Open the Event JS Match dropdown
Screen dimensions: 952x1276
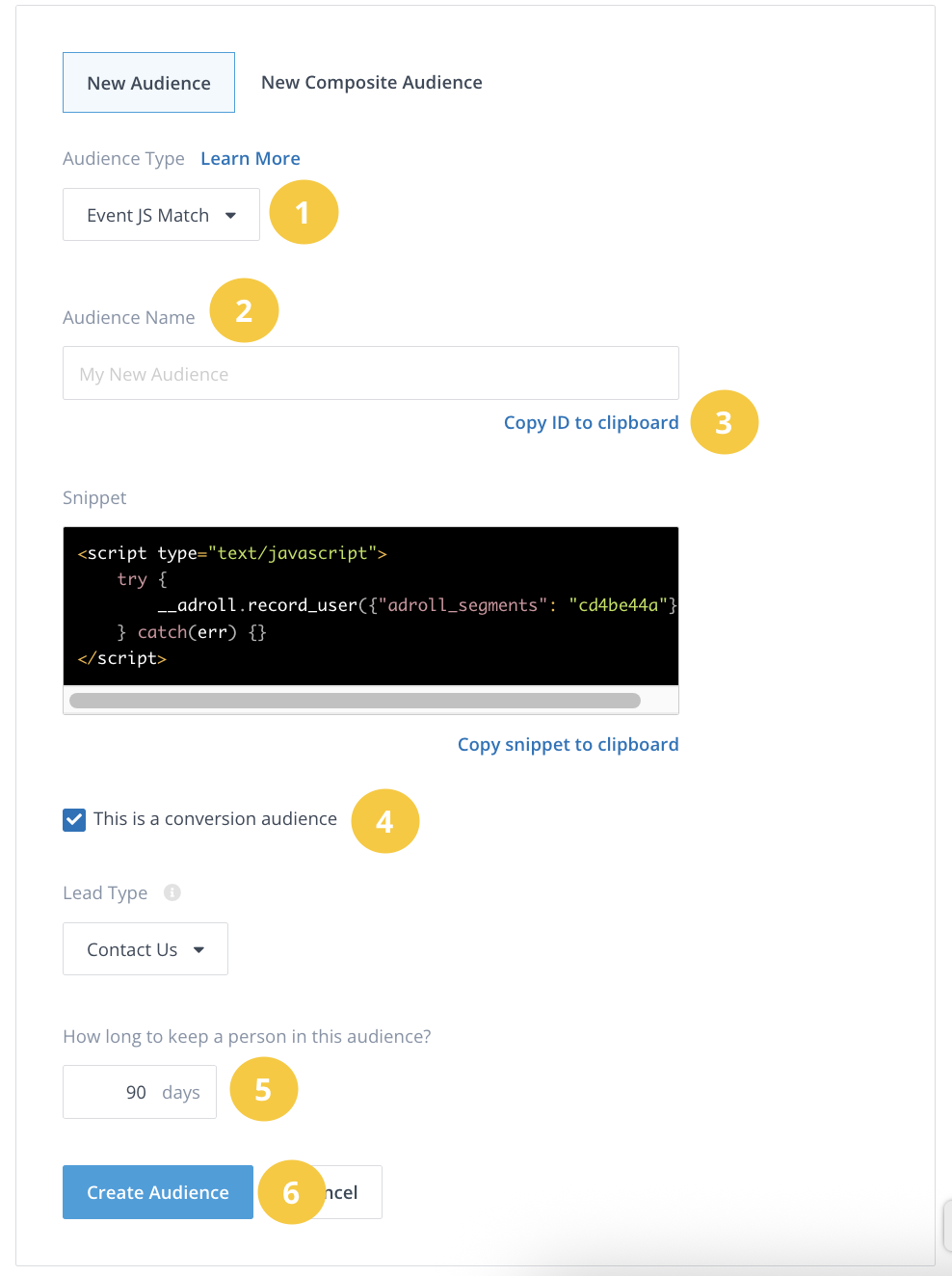161,215
